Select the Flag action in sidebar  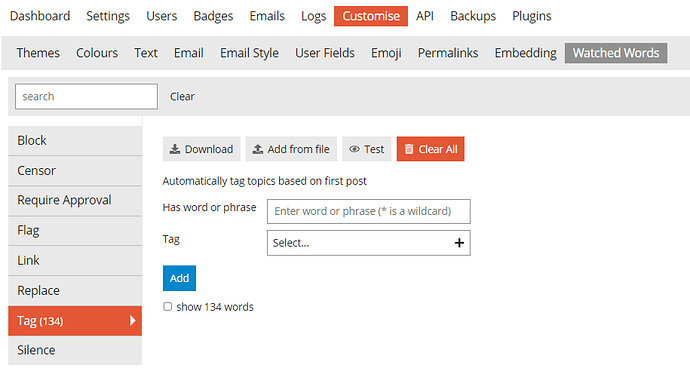click(75, 230)
